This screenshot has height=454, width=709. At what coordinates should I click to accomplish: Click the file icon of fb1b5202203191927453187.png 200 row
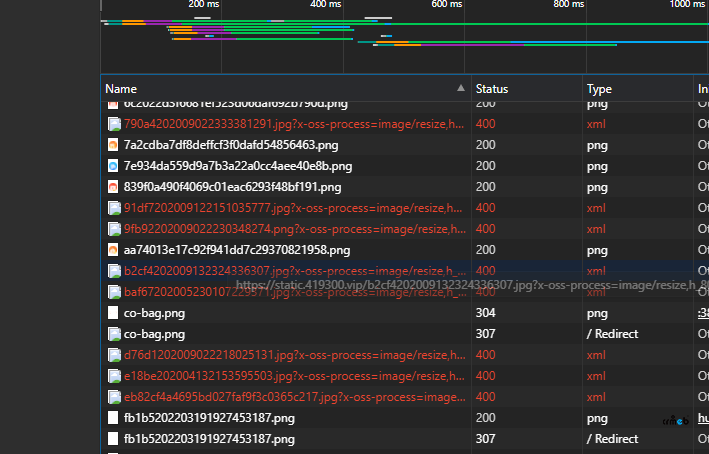click(x=113, y=418)
